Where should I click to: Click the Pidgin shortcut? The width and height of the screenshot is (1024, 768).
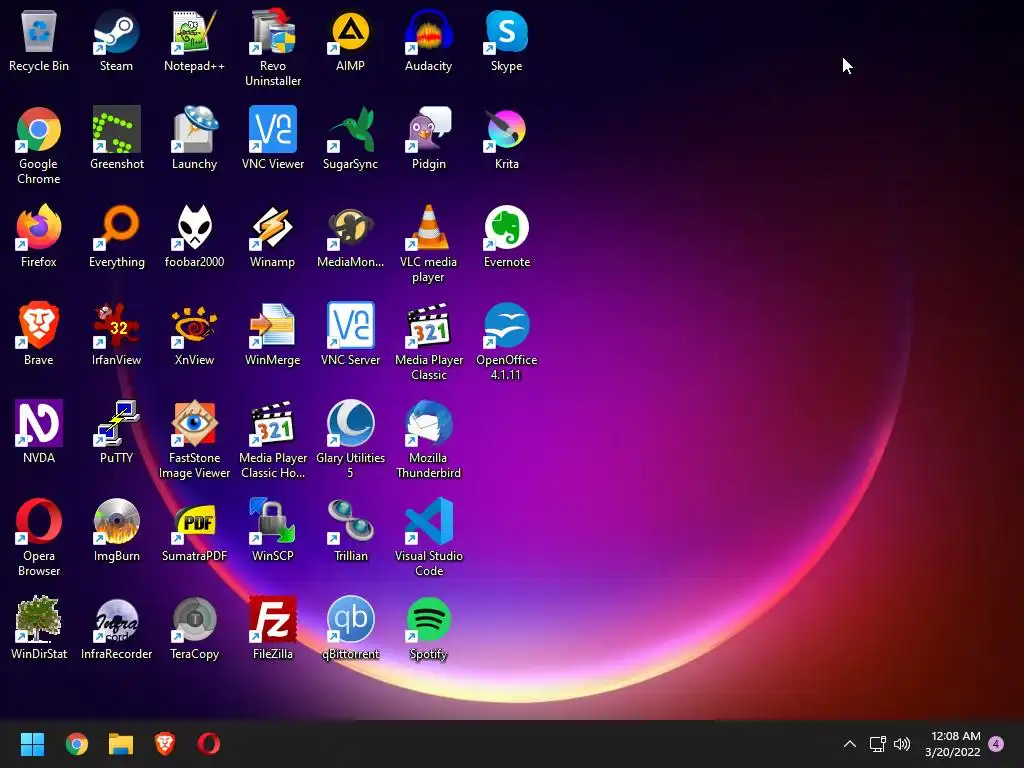pyautogui.click(x=428, y=130)
